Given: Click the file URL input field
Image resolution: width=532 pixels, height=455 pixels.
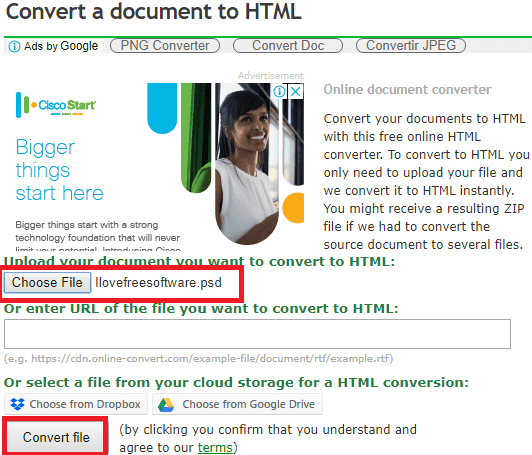Looking at the screenshot, I should click(x=257, y=334).
